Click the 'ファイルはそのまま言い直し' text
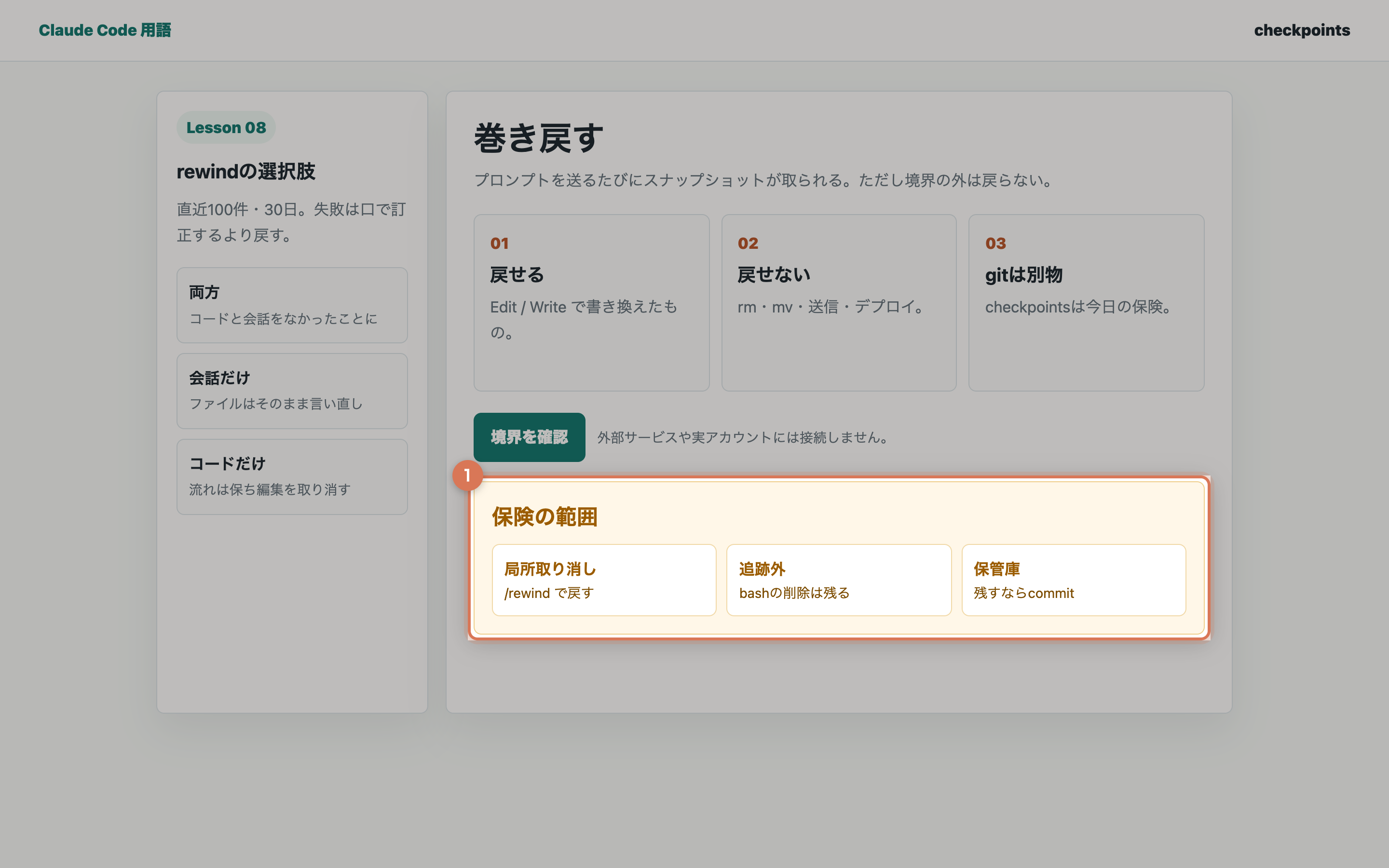 click(276, 404)
